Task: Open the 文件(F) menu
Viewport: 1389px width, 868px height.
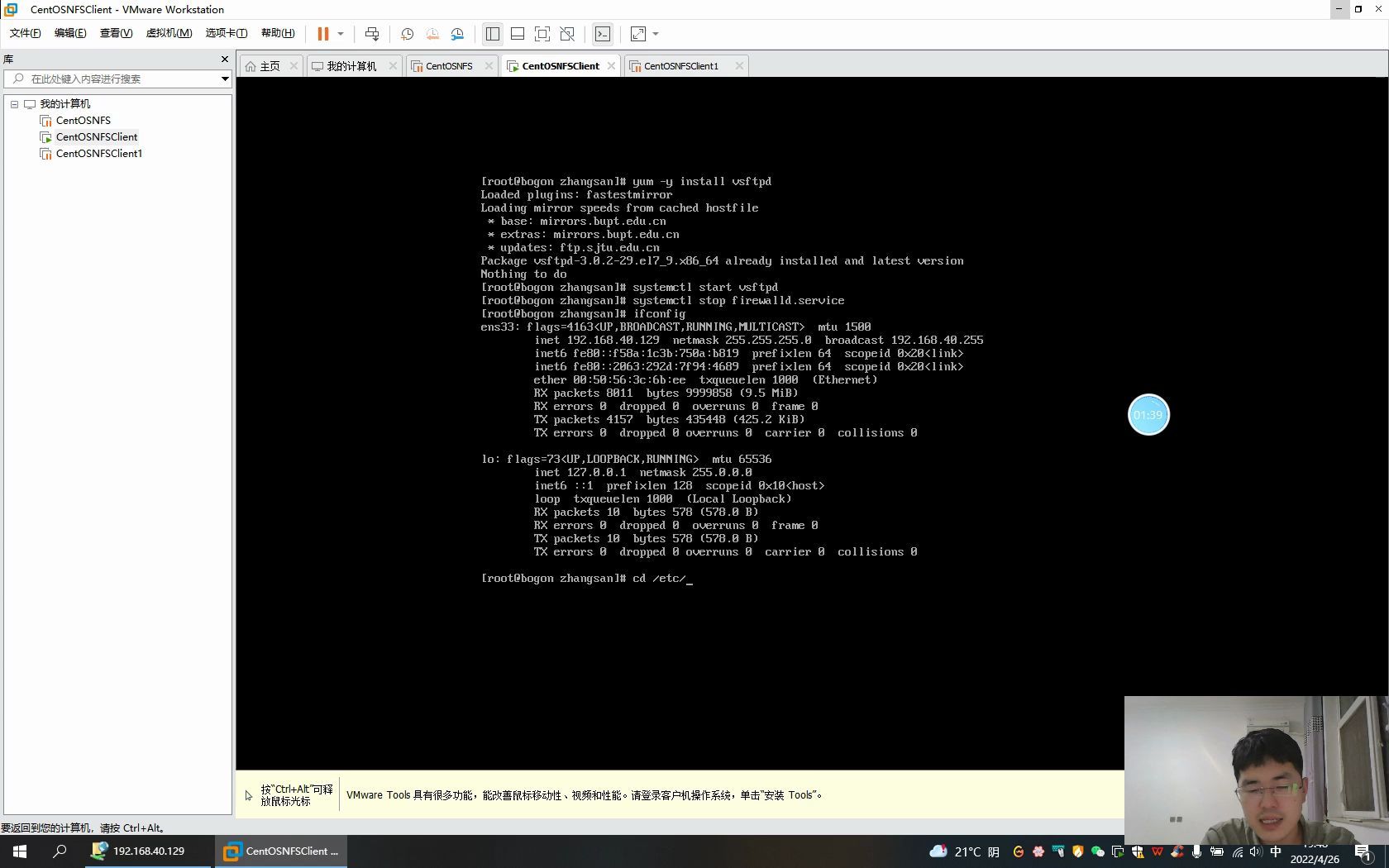Action: click(25, 33)
